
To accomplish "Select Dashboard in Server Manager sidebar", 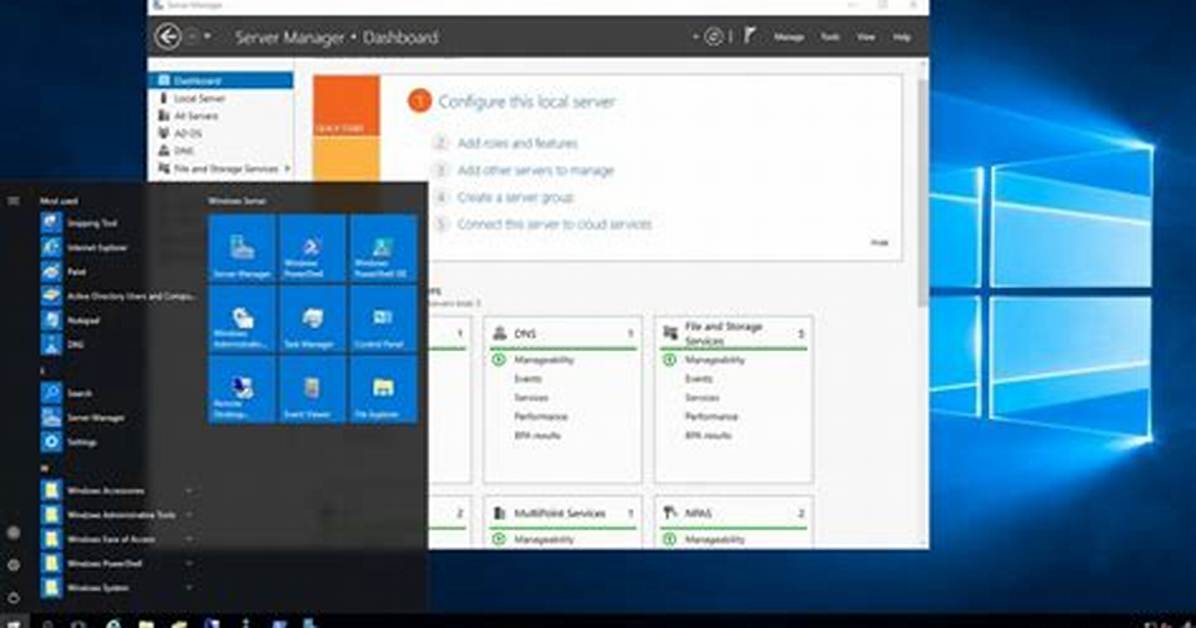I will pos(221,81).
